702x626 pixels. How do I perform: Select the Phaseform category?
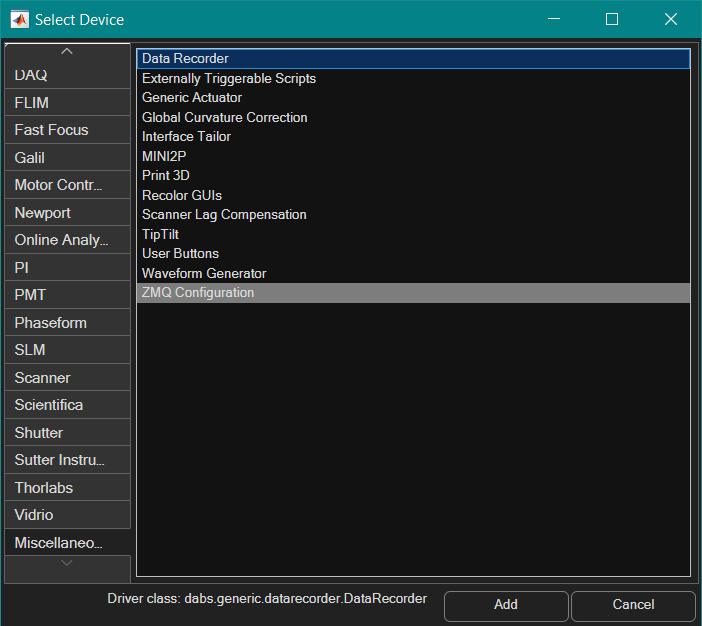pyautogui.click(x=68, y=323)
